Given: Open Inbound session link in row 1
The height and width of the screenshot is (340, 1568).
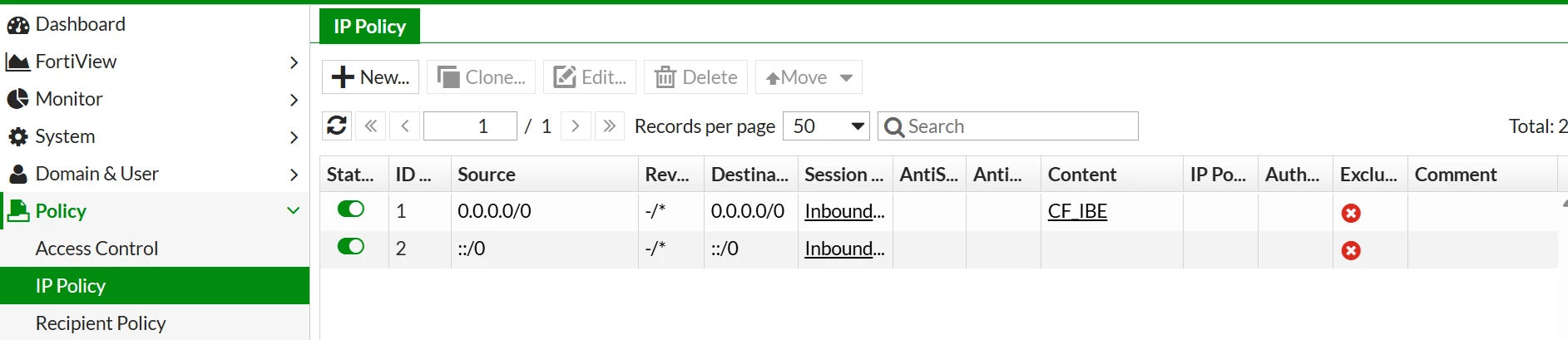Looking at the screenshot, I should pos(844,211).
